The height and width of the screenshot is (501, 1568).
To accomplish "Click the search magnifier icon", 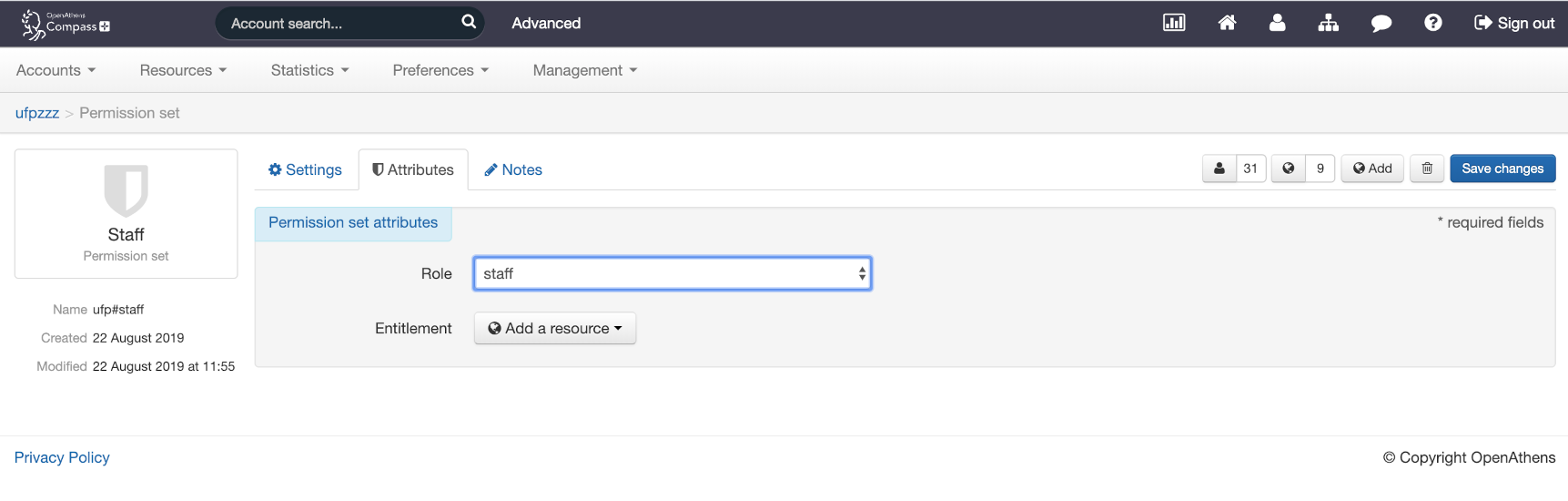I will tap(469, 22).
